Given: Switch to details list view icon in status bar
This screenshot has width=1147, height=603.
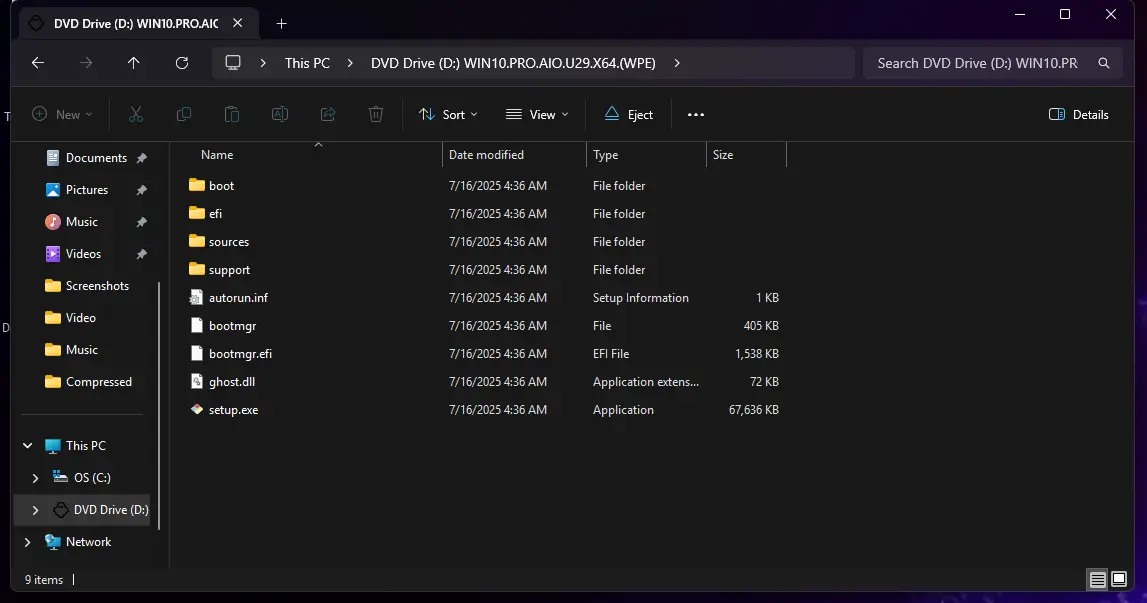Looking at the screenshot, I should [1097, 580].
